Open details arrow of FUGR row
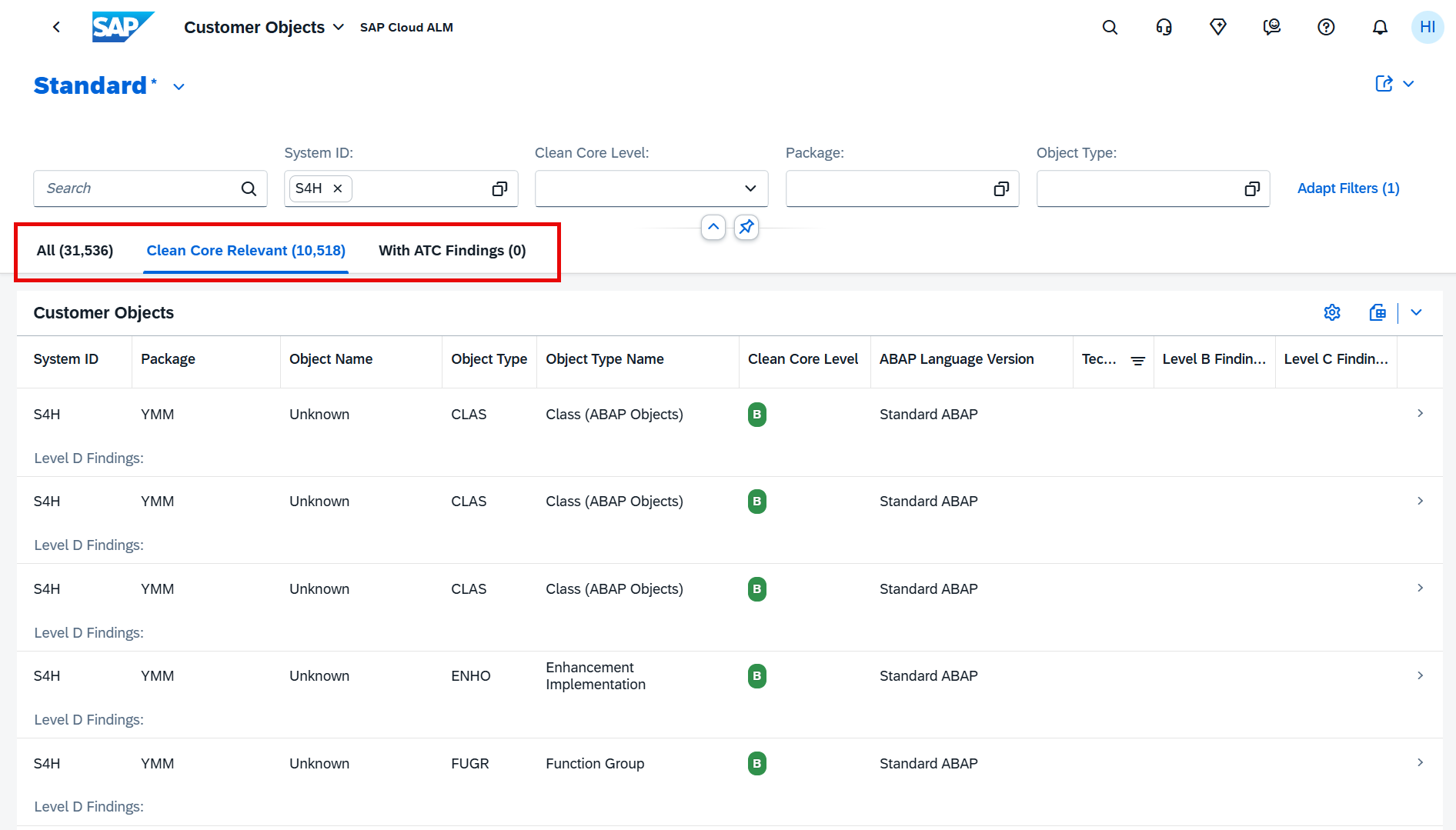The image size is (1456, 830). tap(1421, 762)
